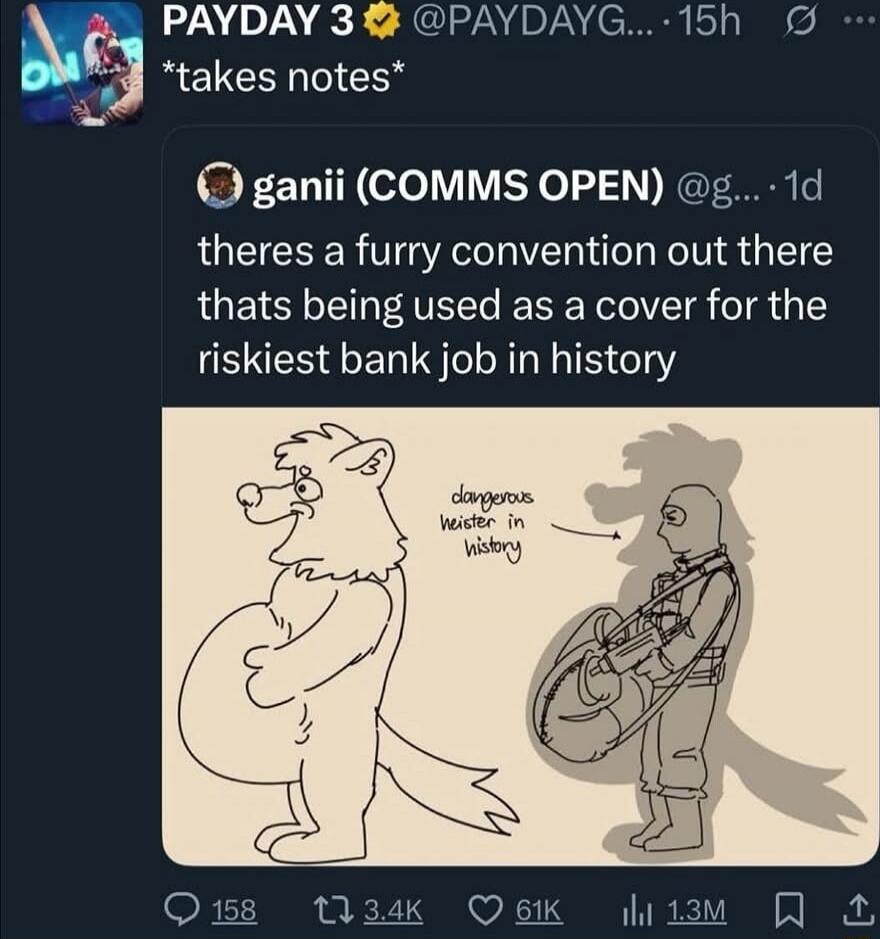Open the 61K likes count
The height and width of the screenshot is (939, 880).
pos(539,910)
